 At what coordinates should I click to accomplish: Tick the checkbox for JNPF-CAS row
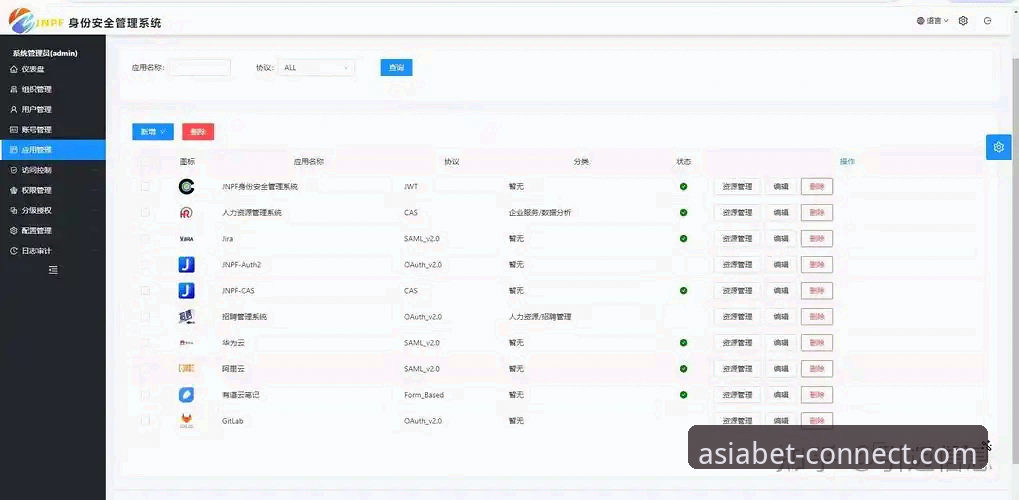tap(145, 291)
